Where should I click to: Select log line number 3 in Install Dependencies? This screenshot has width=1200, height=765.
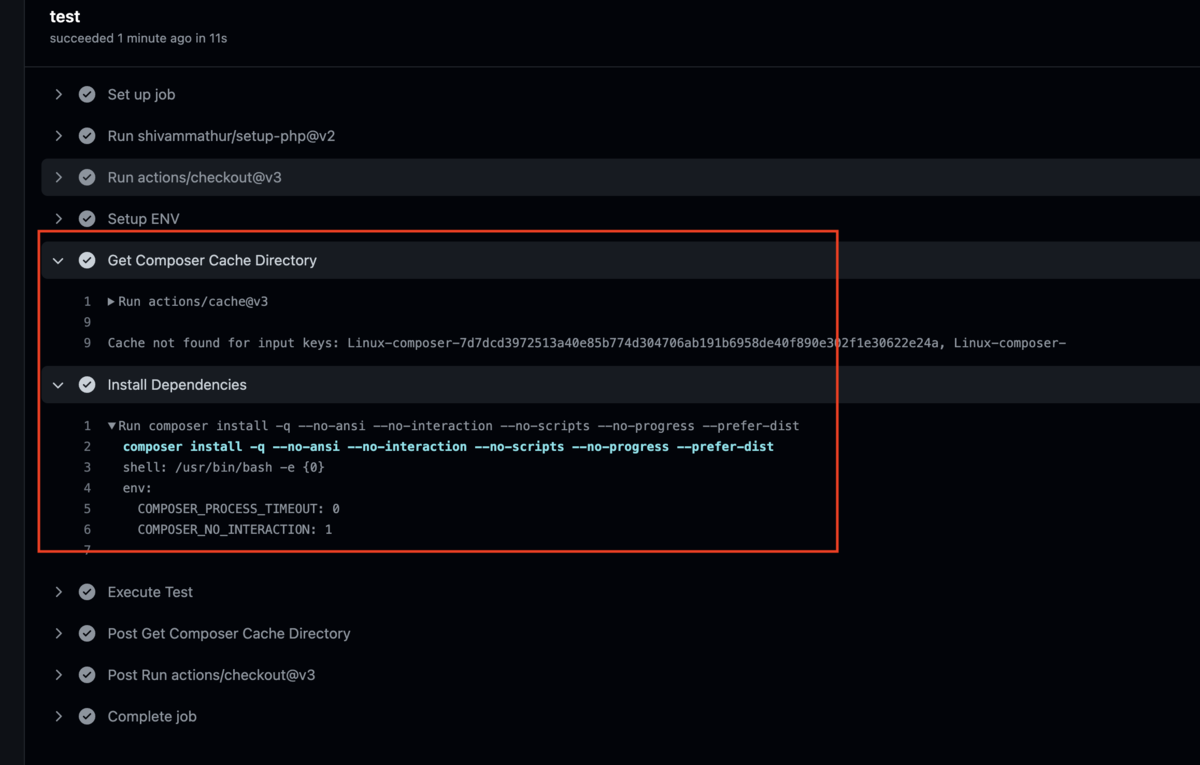click(87, 467)
